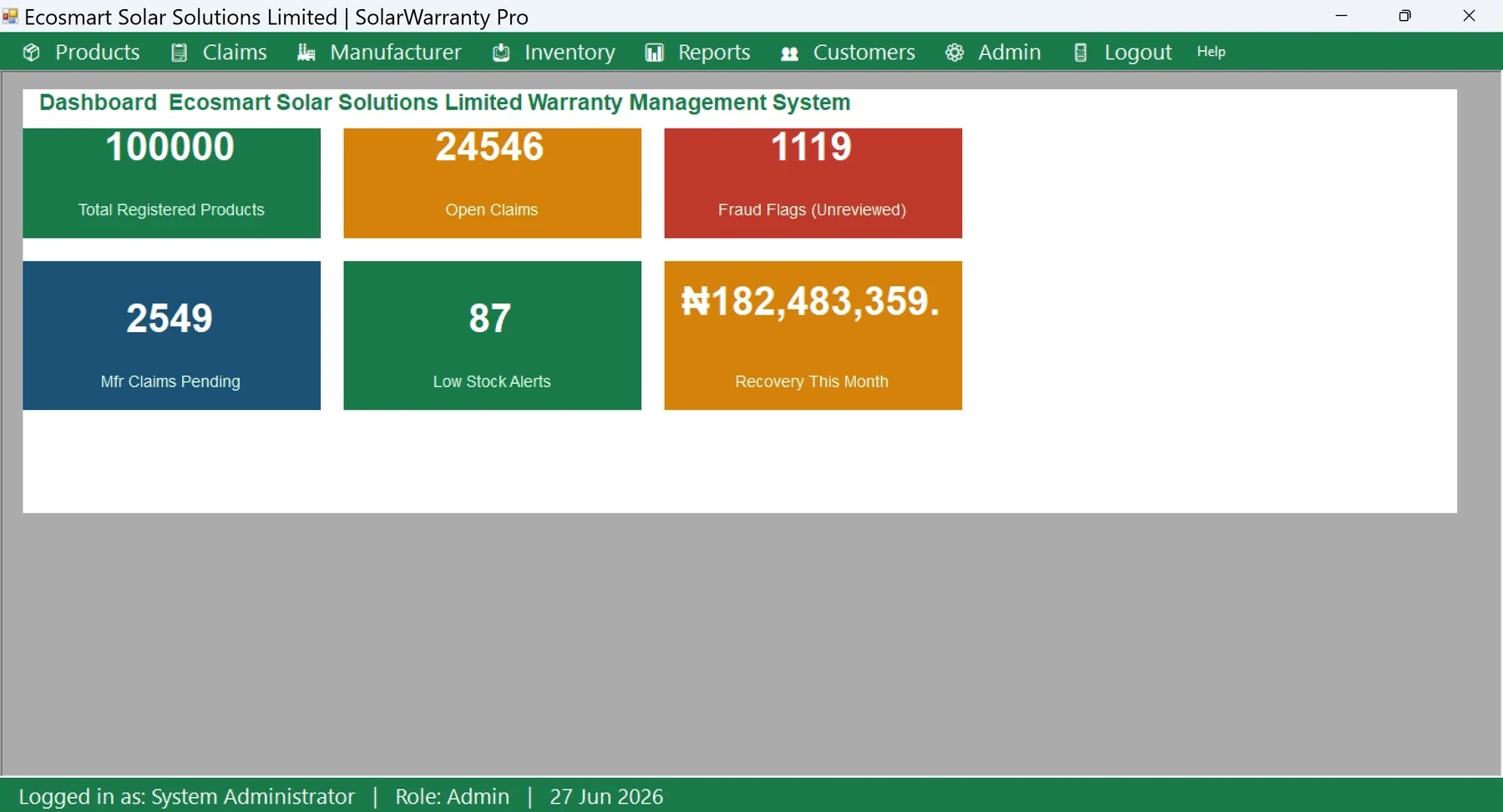Screen dimensions: 1503x812
Task: Select the Open Claims label
Action: tap(492, 209)
